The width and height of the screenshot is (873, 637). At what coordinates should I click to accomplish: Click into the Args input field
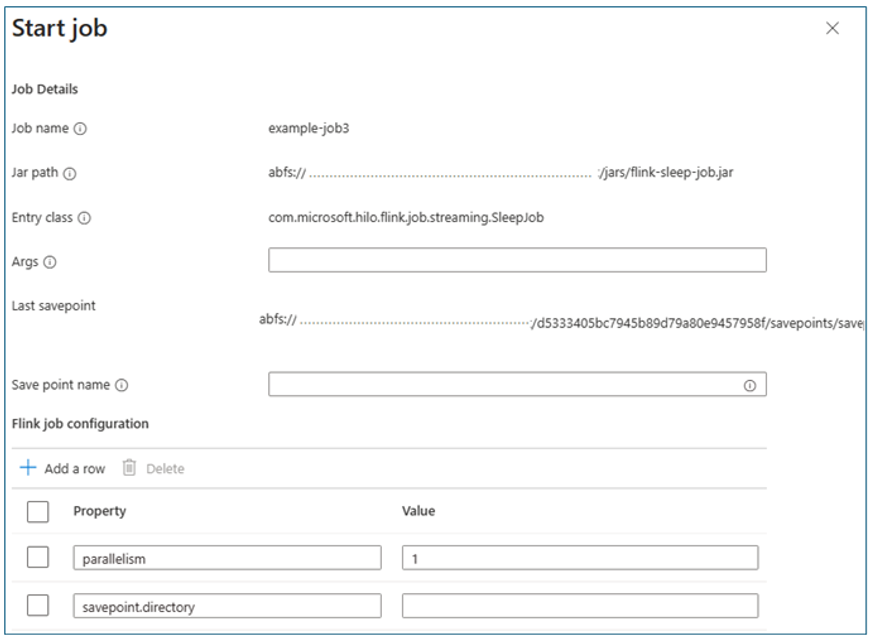[516, 261]
